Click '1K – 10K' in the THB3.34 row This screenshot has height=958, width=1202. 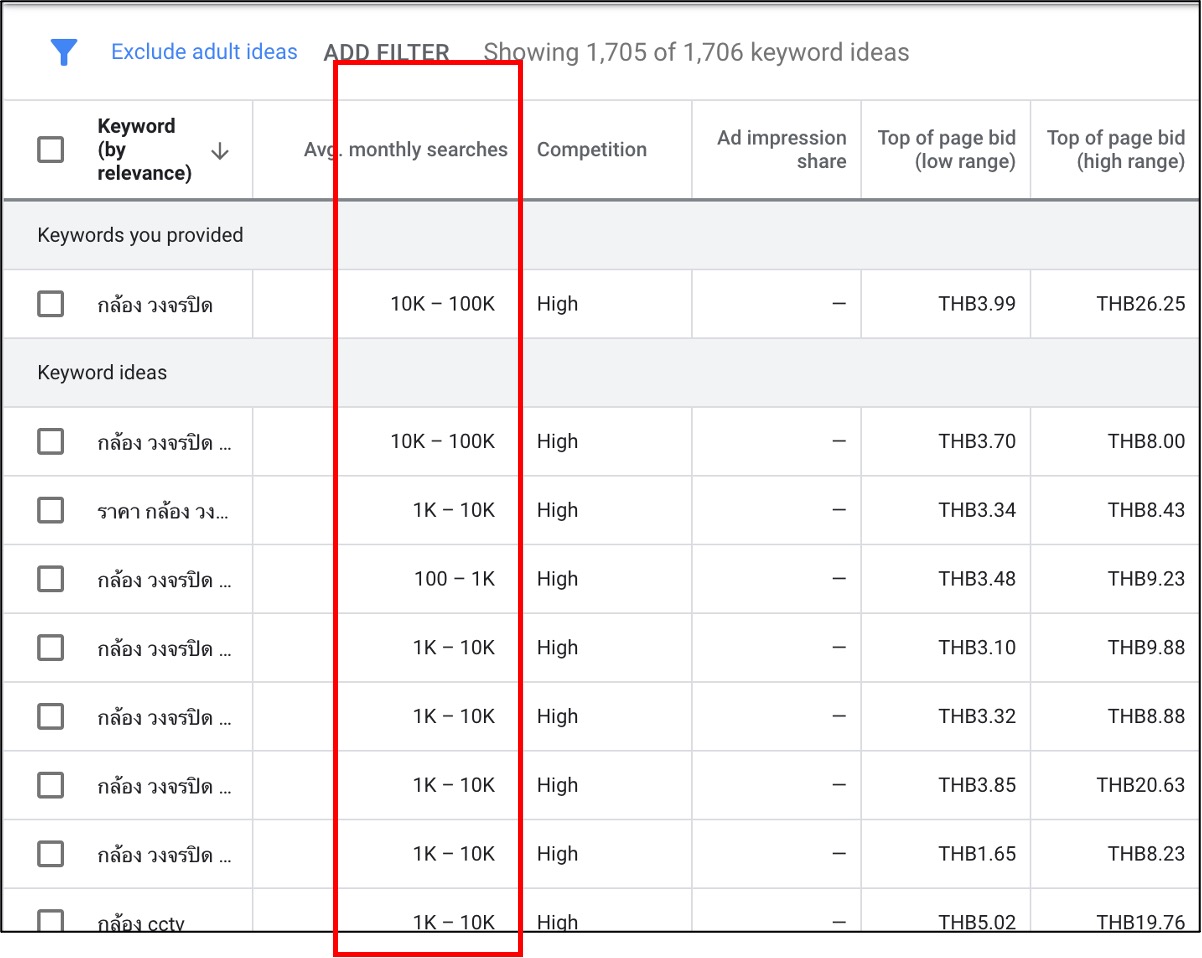coord(454,510)
